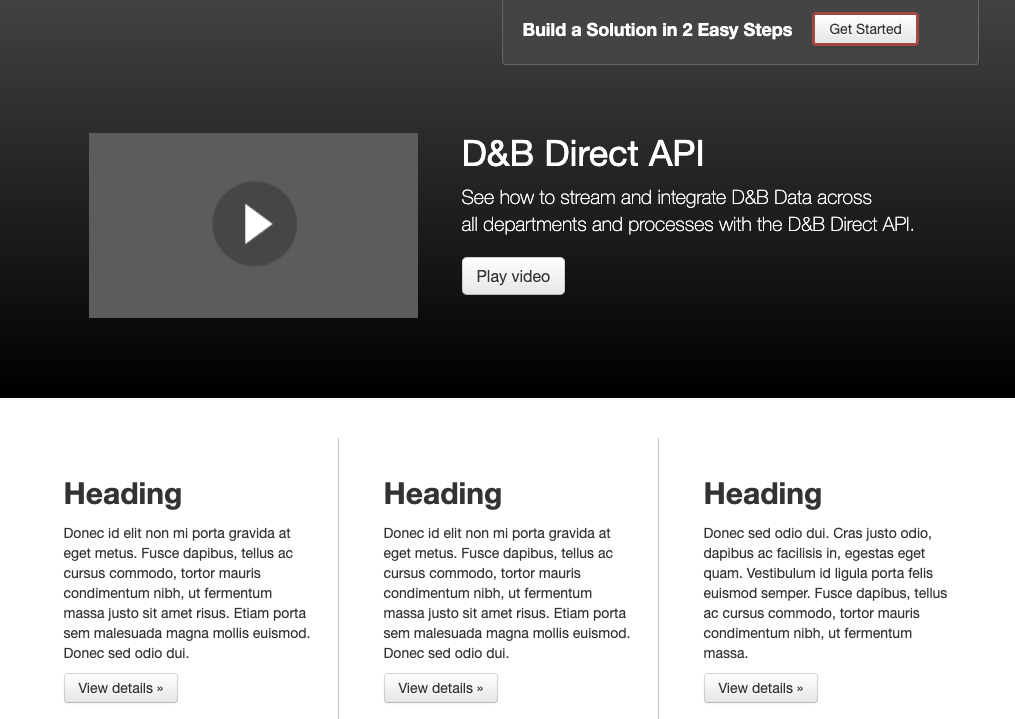
Task: Click the 'See how to stream and integrate' description
Action: click(687, 211)
